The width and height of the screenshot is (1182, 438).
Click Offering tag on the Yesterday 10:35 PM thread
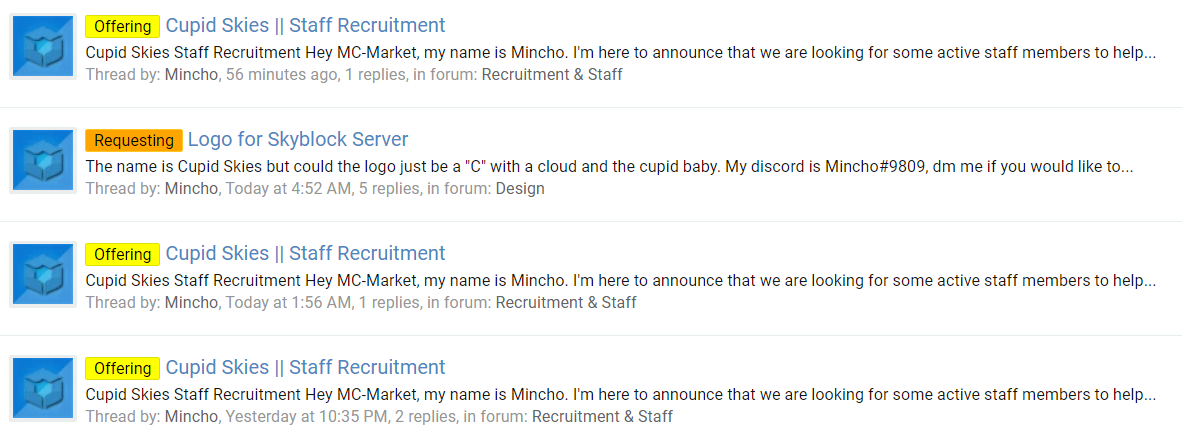pyautogui.click(x=122, y=368)
